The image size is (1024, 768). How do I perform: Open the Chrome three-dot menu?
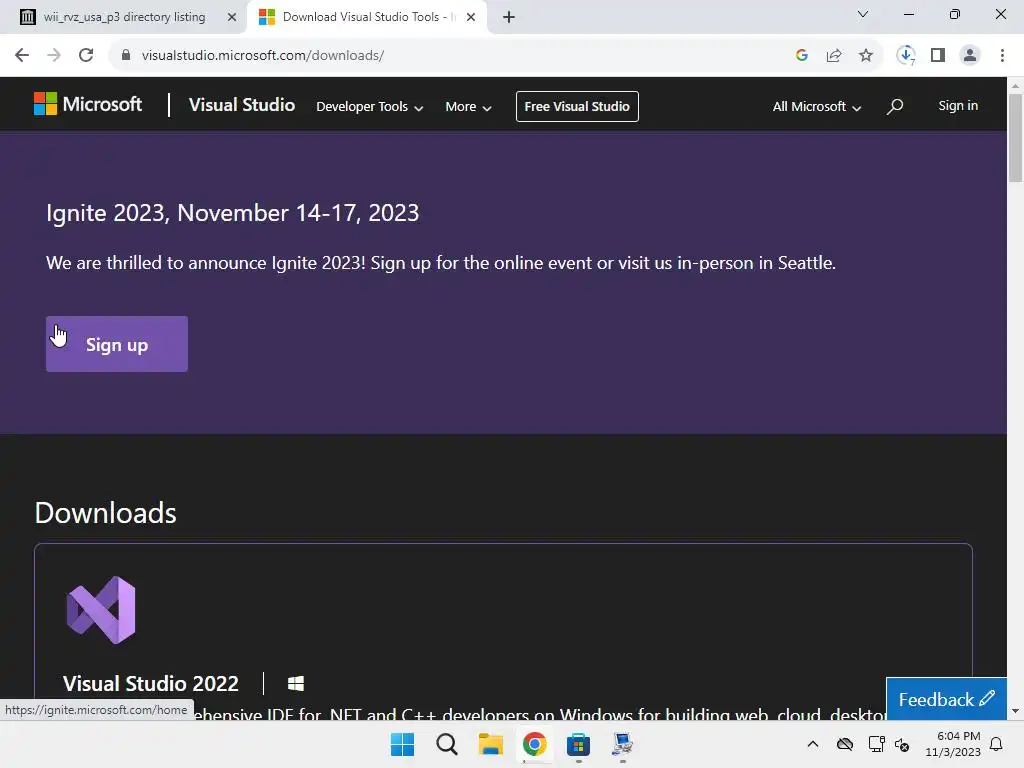tap(1002, 56)
